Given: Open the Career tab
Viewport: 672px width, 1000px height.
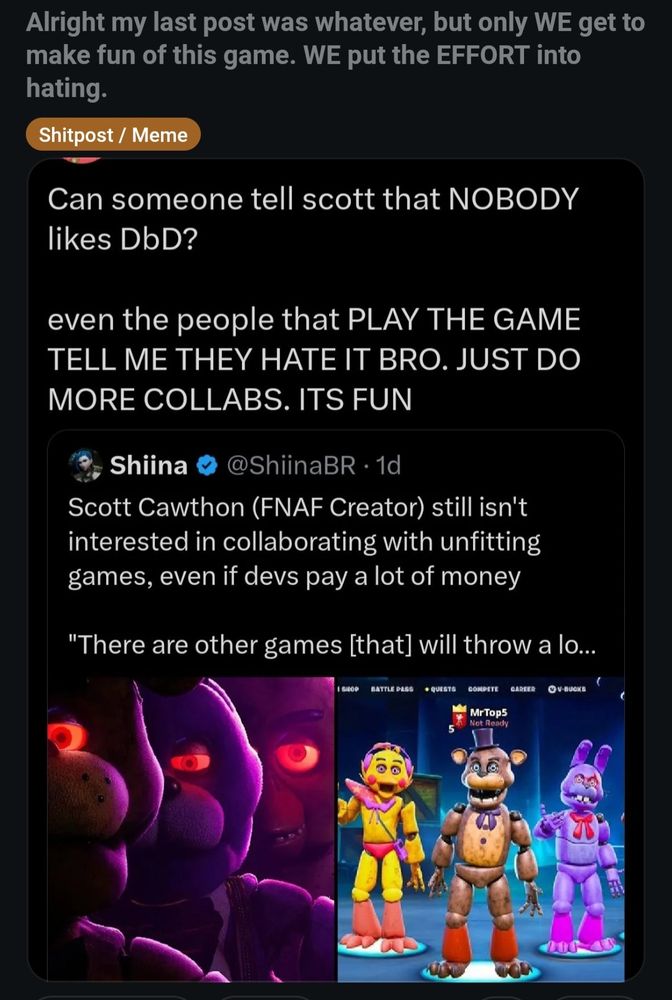Looking at the screenshot, I should (523, 689).
